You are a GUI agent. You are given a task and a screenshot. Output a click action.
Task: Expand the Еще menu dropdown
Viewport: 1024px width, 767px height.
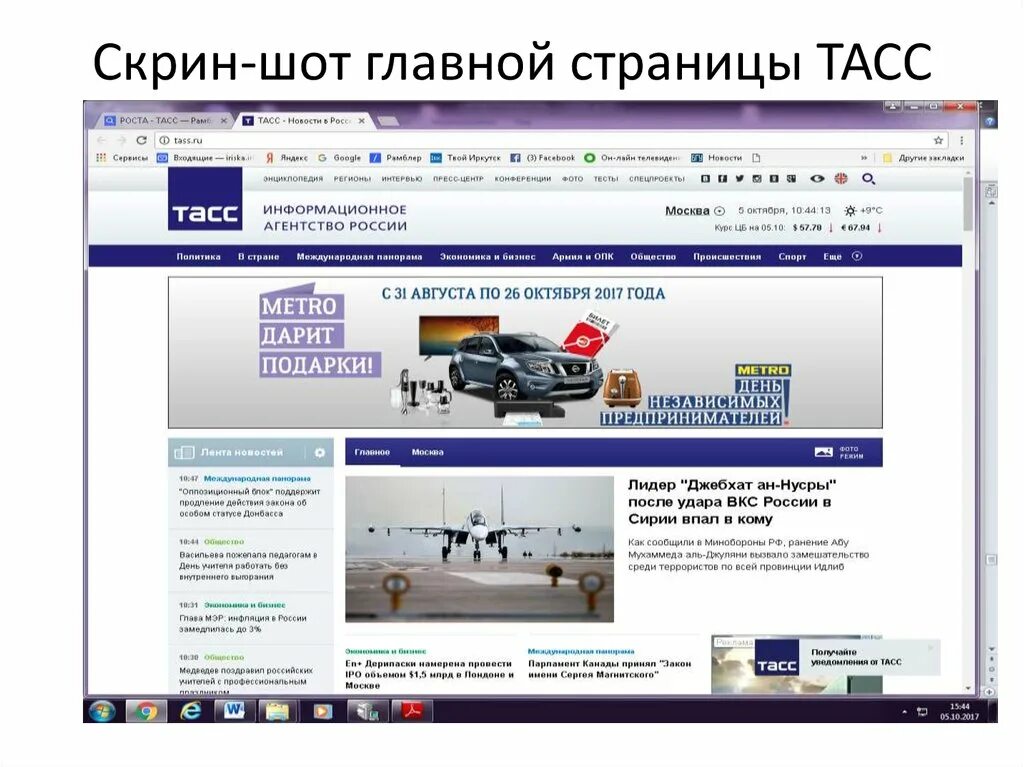842,257
